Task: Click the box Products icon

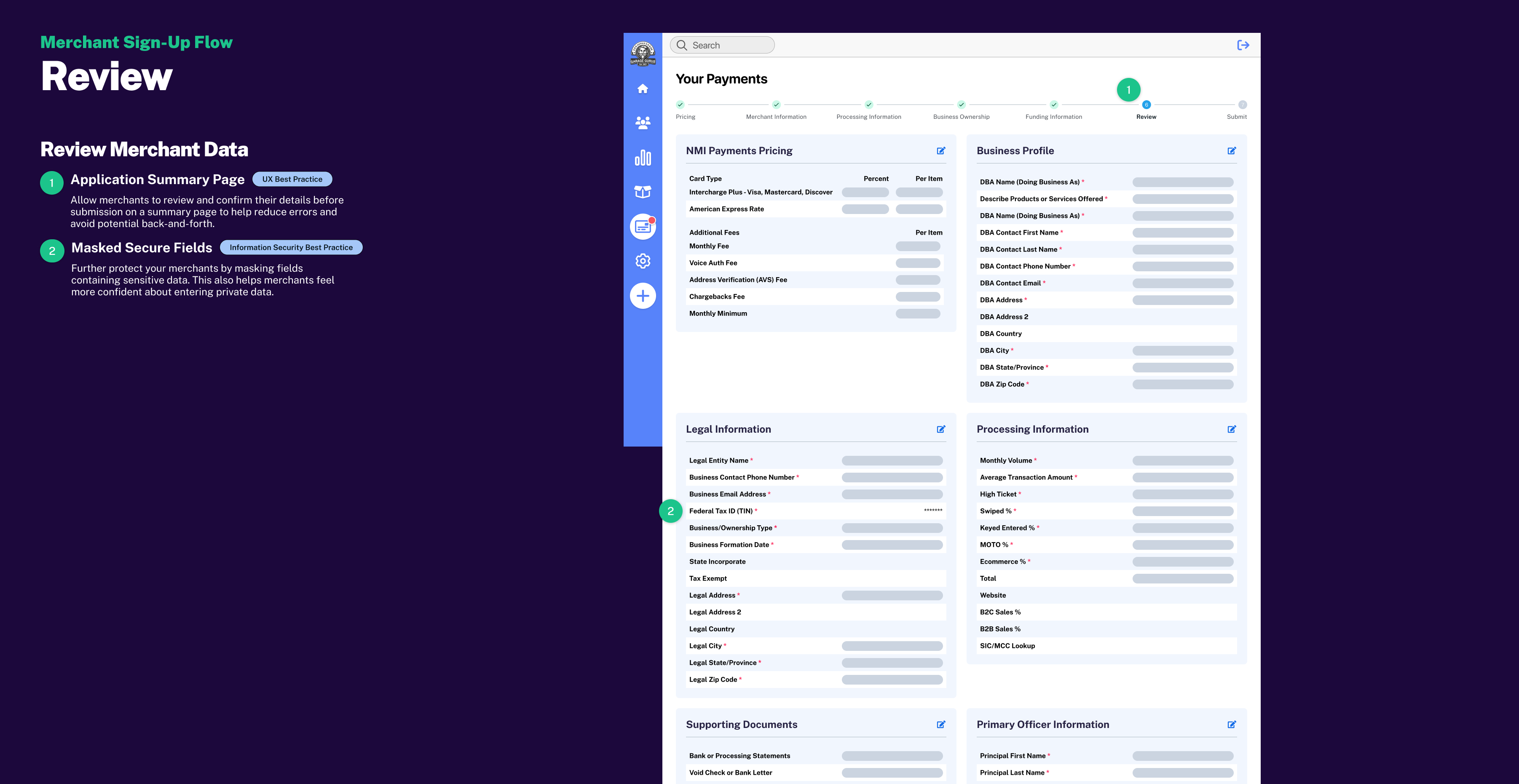Action: [643, 192]
